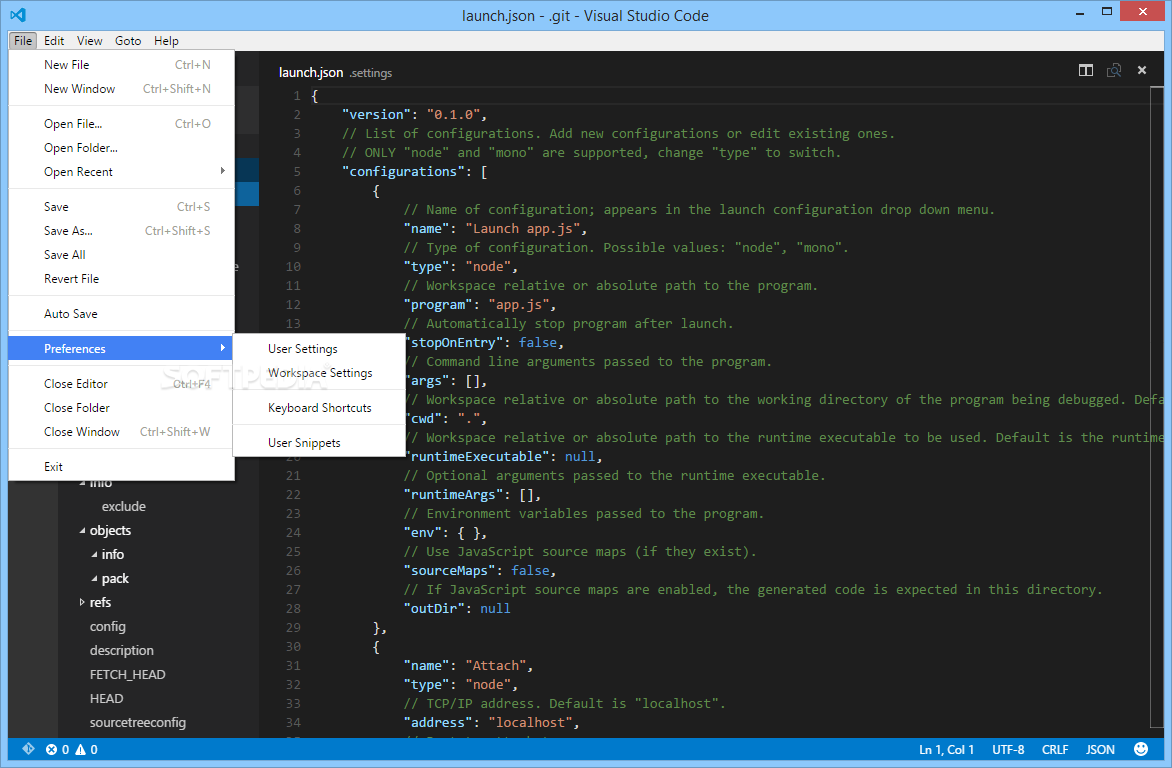Close the launch.json editor with the X icon
The width and height of the screenshot is (1172, 768).
[x=1141, y=70]
